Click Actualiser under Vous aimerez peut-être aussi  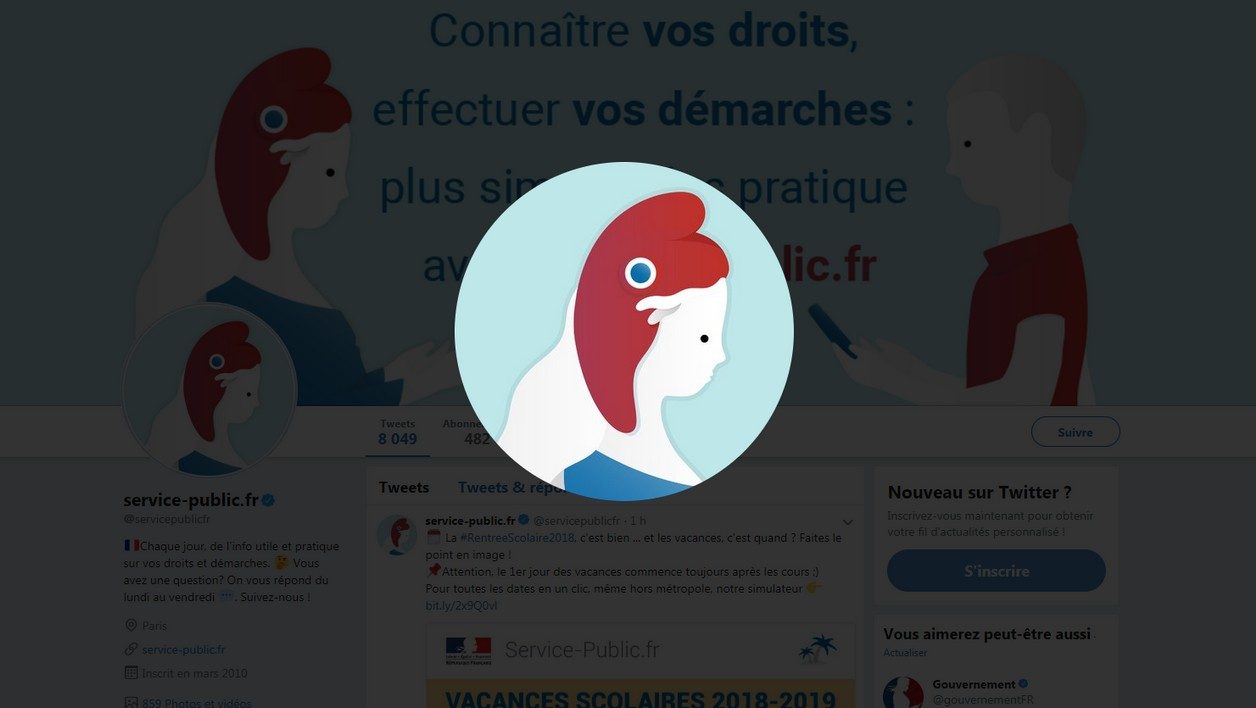905,652
